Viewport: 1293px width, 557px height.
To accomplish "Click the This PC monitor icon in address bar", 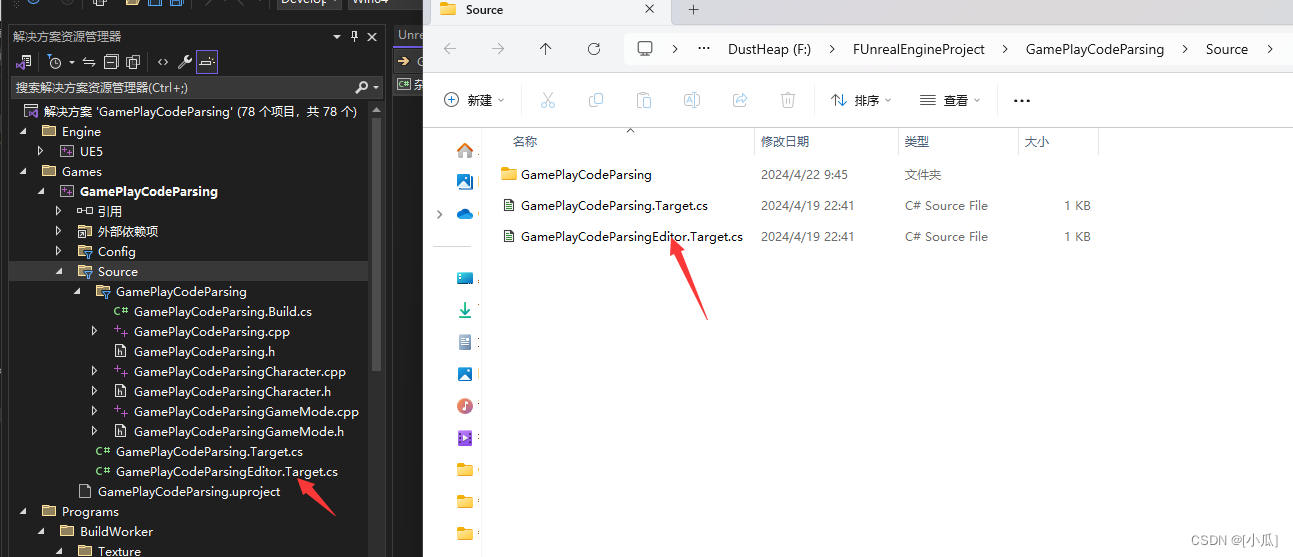I will [645, 49].
